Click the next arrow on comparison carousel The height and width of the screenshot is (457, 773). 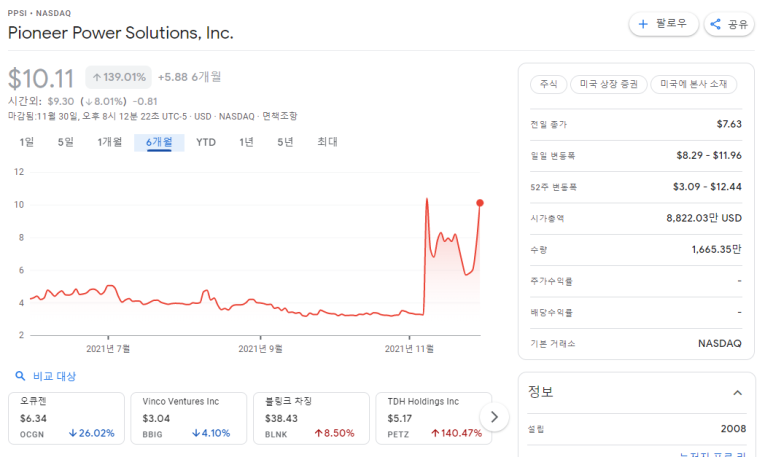point(494,417)
